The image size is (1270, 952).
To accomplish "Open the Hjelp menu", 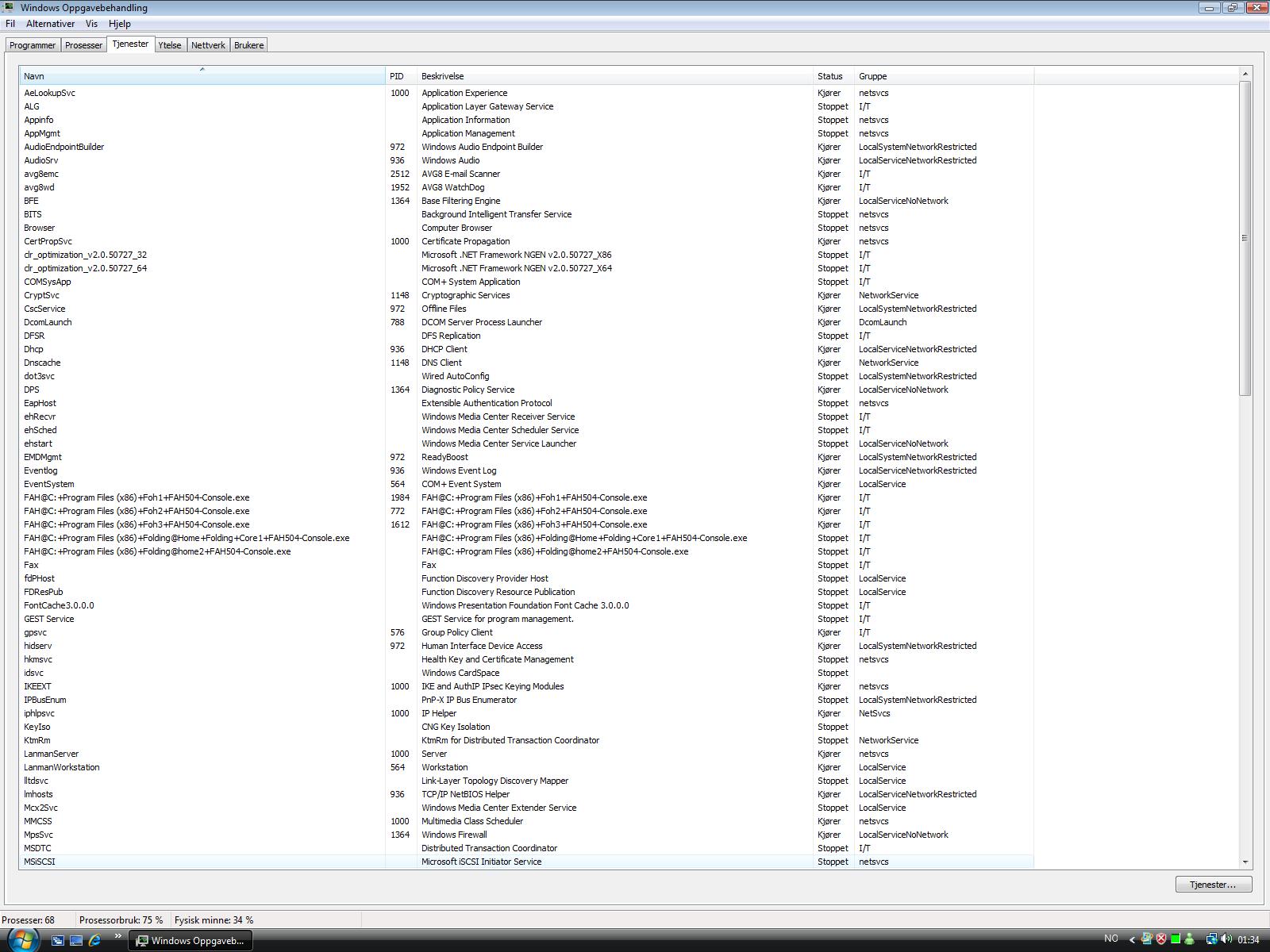I will 120,24.
